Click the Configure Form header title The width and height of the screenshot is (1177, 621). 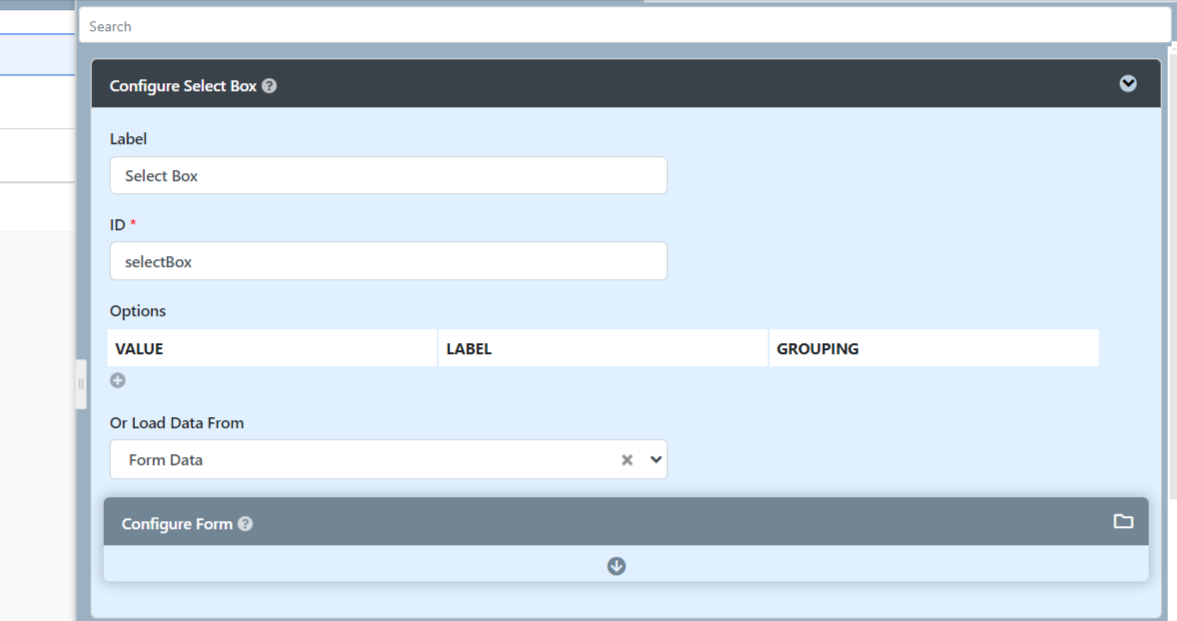[177, 524]
